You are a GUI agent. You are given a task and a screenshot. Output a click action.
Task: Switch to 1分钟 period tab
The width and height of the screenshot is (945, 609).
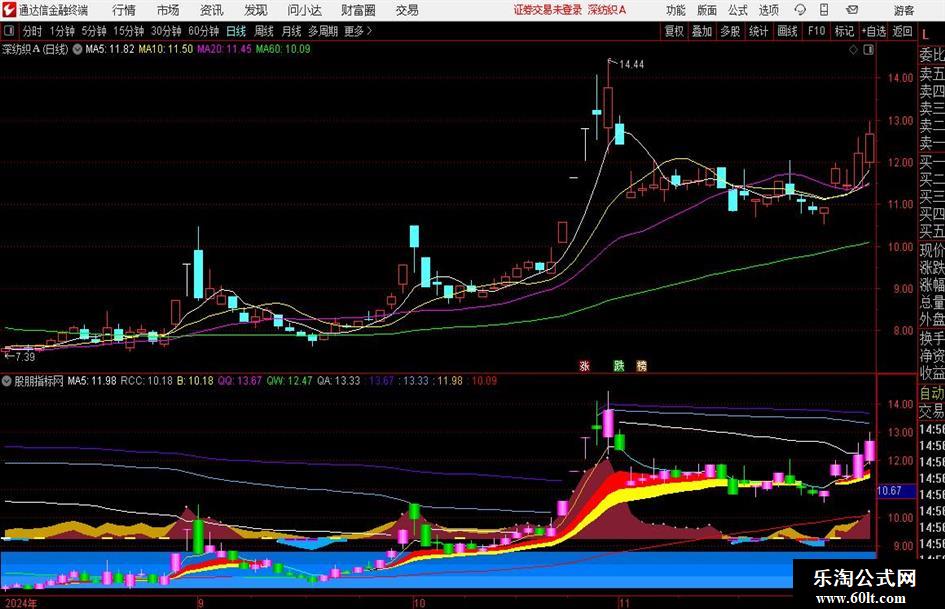pyautogui.click(x=62, y=31)
